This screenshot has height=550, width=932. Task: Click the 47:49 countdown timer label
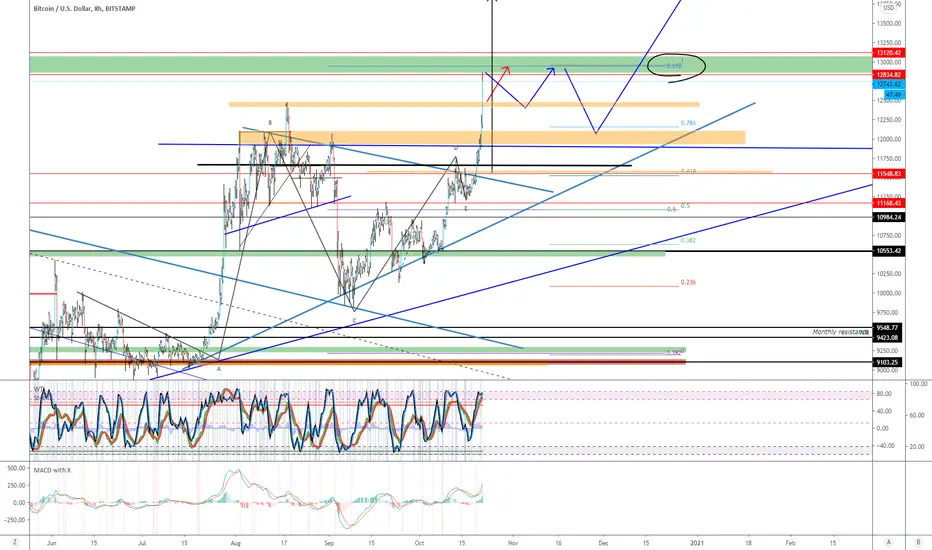click(893, 95)
